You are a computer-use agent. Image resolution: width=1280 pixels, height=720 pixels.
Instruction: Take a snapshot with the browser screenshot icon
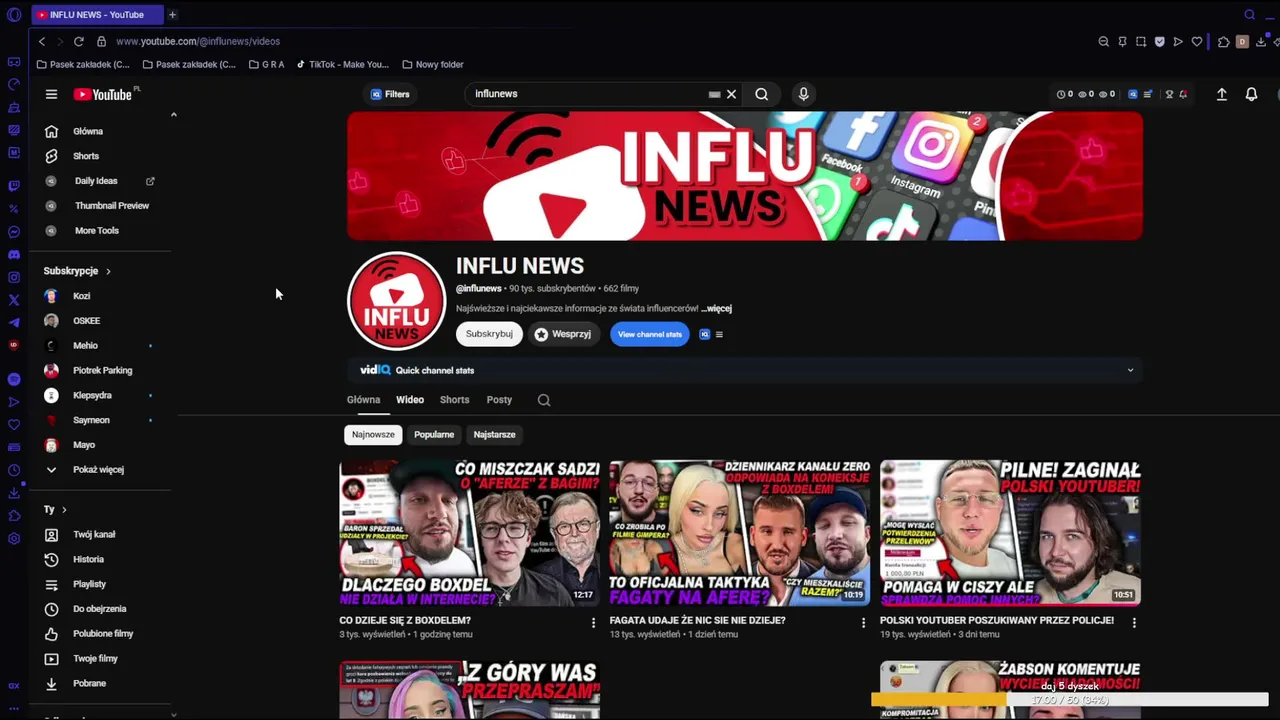coord(1141,41)
